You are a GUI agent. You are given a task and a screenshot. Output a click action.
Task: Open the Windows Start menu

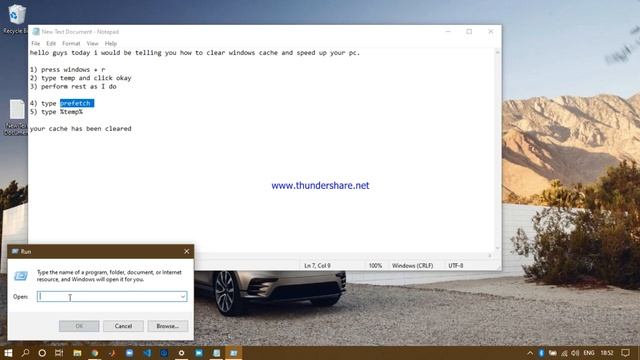(x=8, y=353)
